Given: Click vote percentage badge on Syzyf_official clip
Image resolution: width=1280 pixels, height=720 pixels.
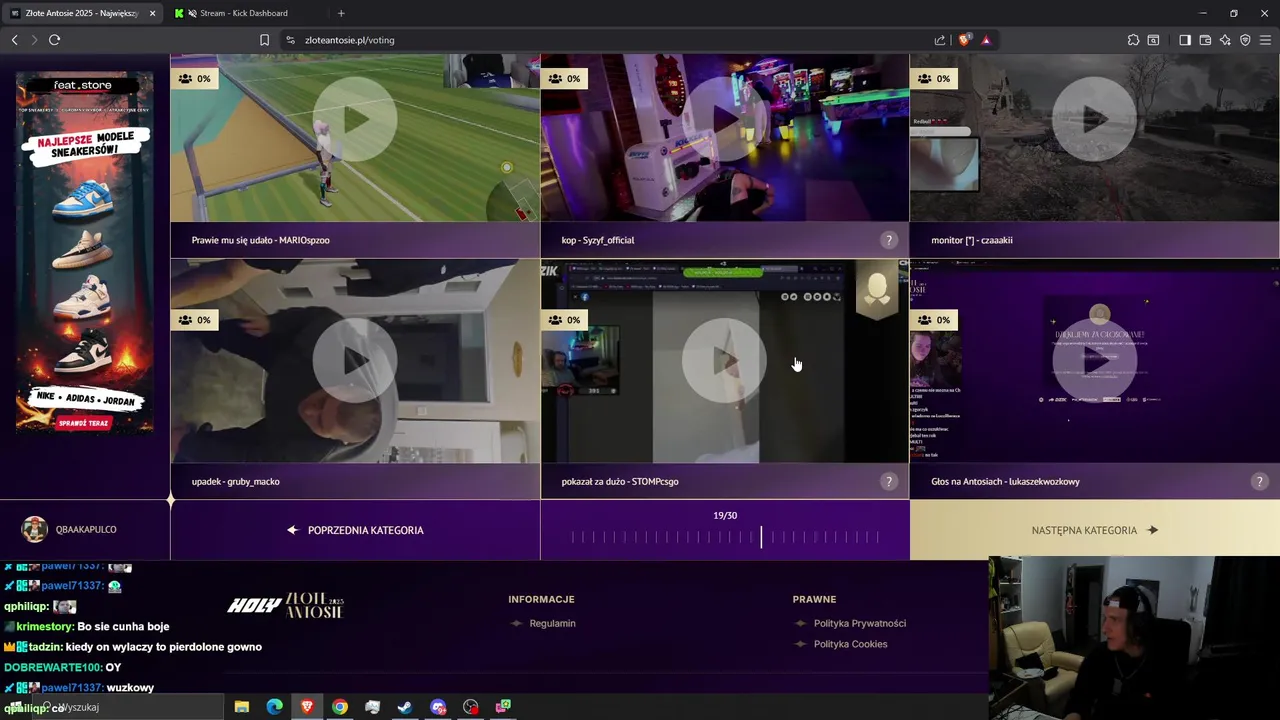Looking at the screenshot, I should point(565,78).
